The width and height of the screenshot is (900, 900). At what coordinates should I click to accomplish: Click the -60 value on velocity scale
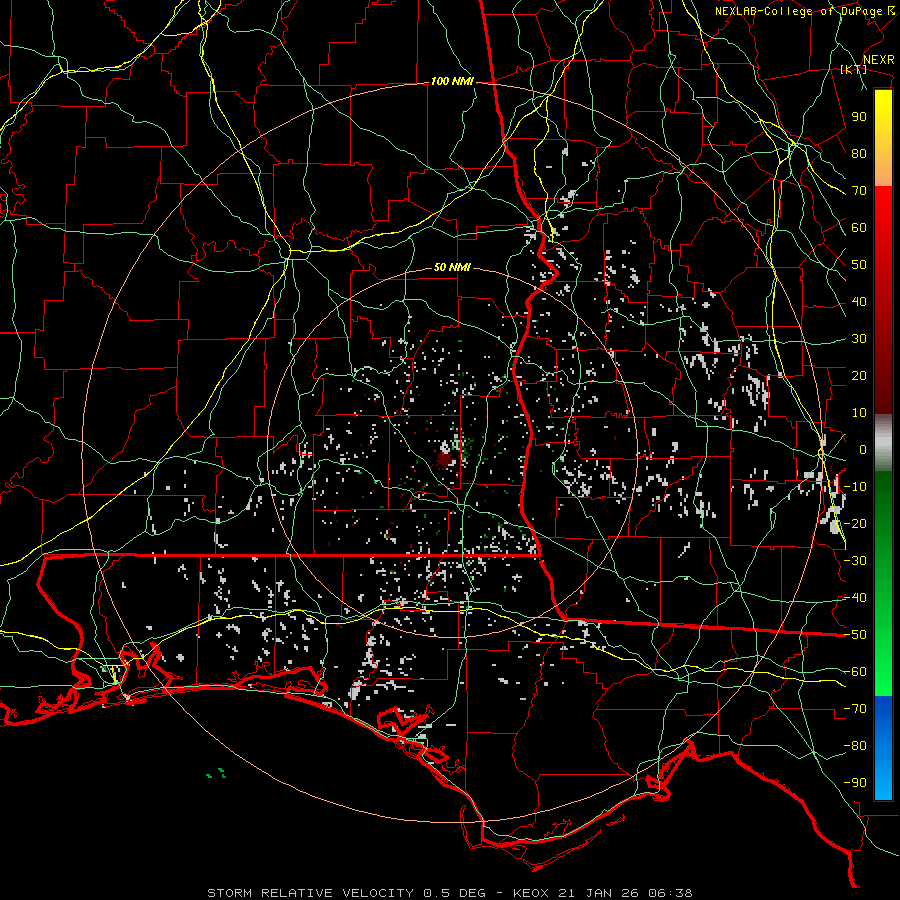(x=855, y=672)
